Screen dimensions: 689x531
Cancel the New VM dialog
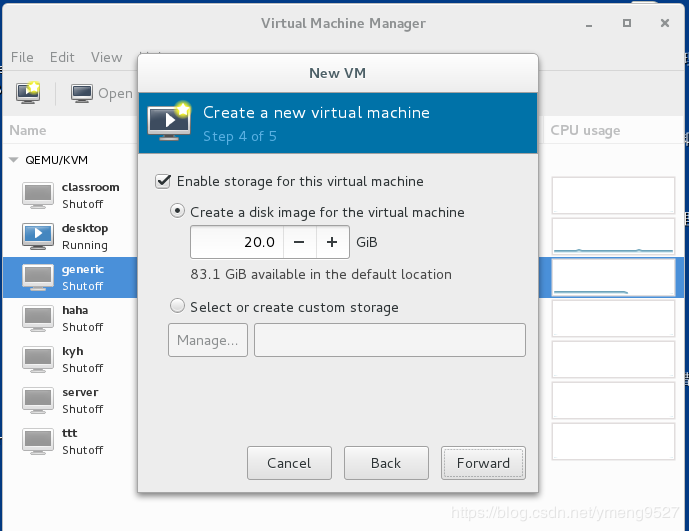pyautogui.click(x=289, y=463)
